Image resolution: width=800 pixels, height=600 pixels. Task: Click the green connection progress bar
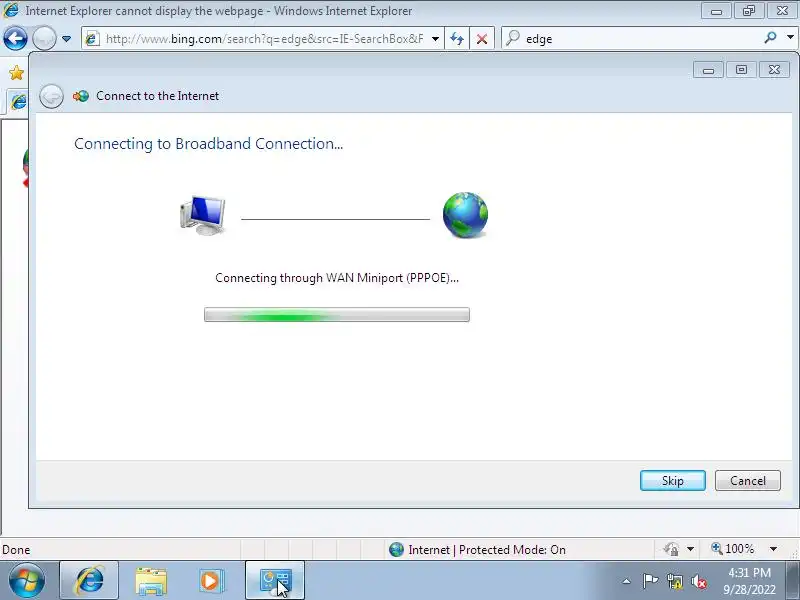click(x=337, y=315)
